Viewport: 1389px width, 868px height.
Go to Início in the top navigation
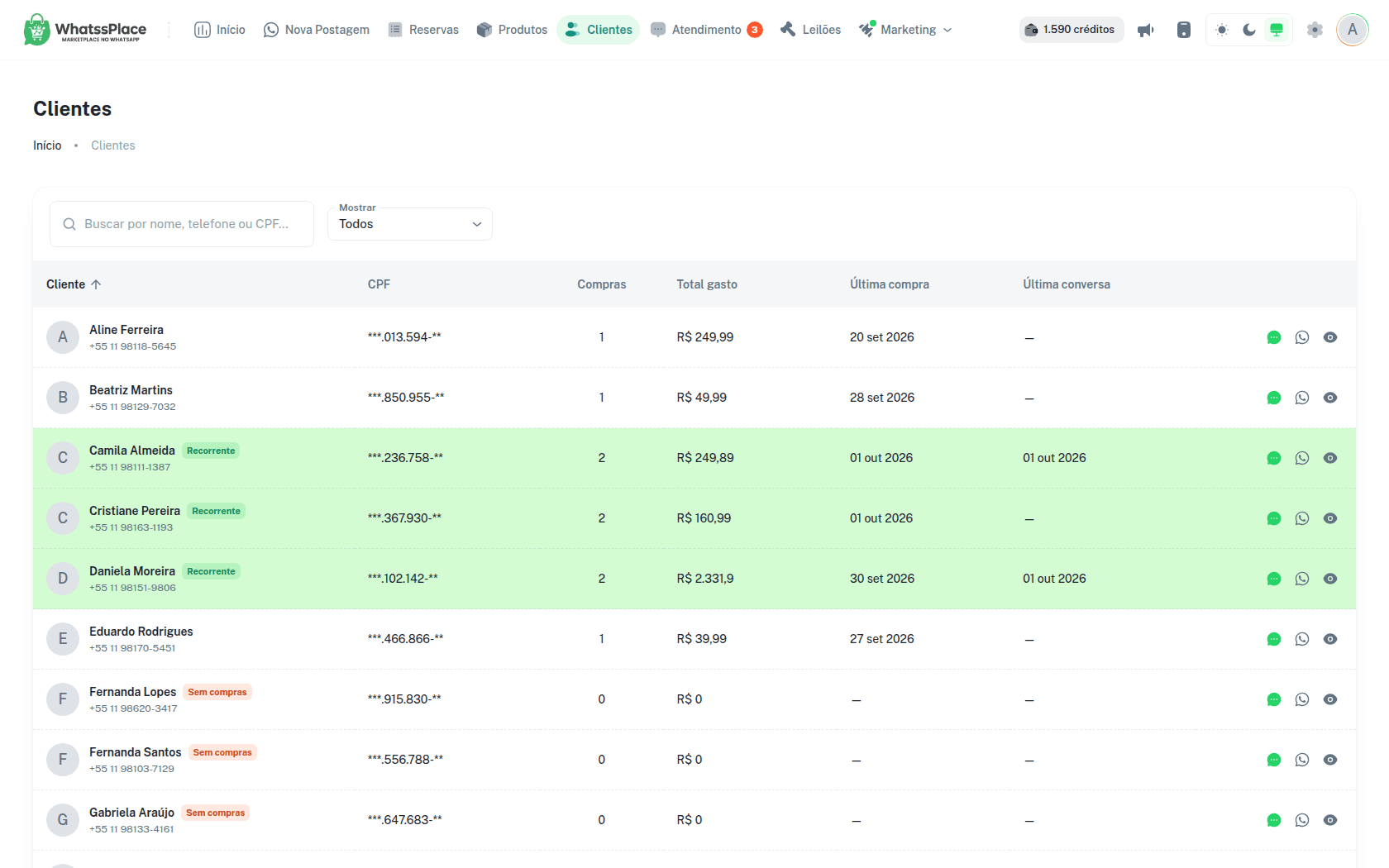[x=220, y=30]
